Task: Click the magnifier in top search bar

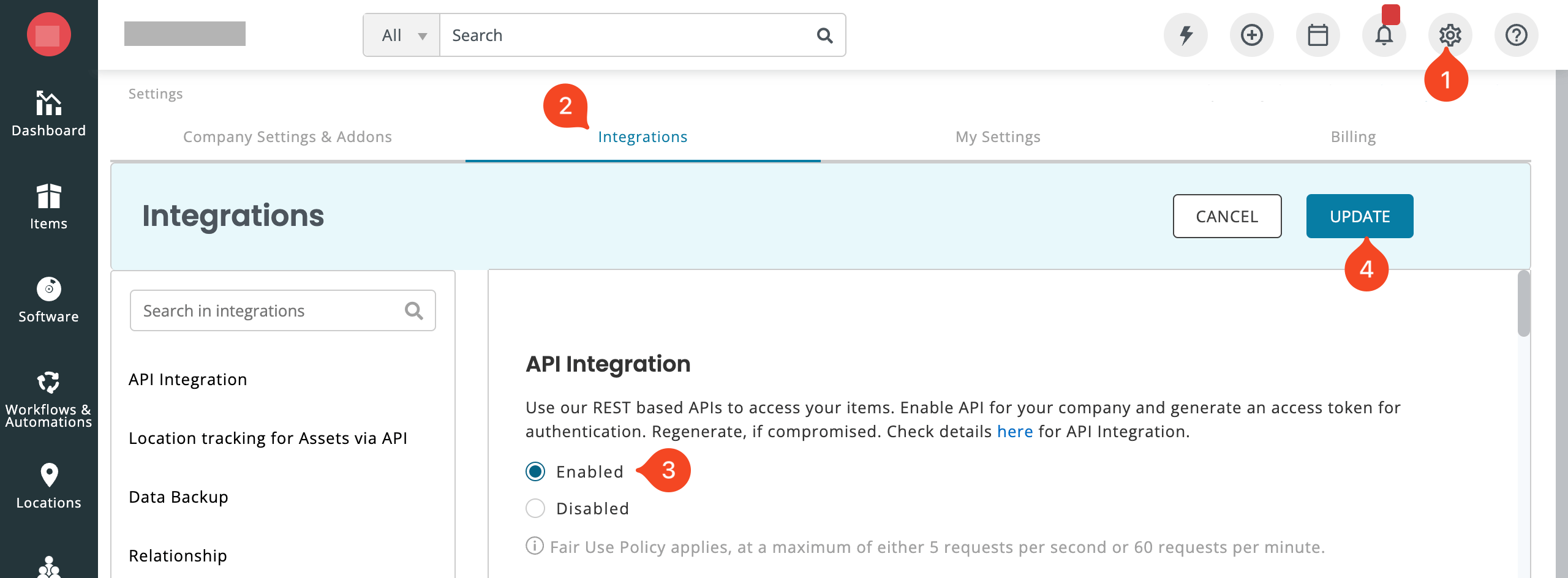Action: [x=825, y=36]
